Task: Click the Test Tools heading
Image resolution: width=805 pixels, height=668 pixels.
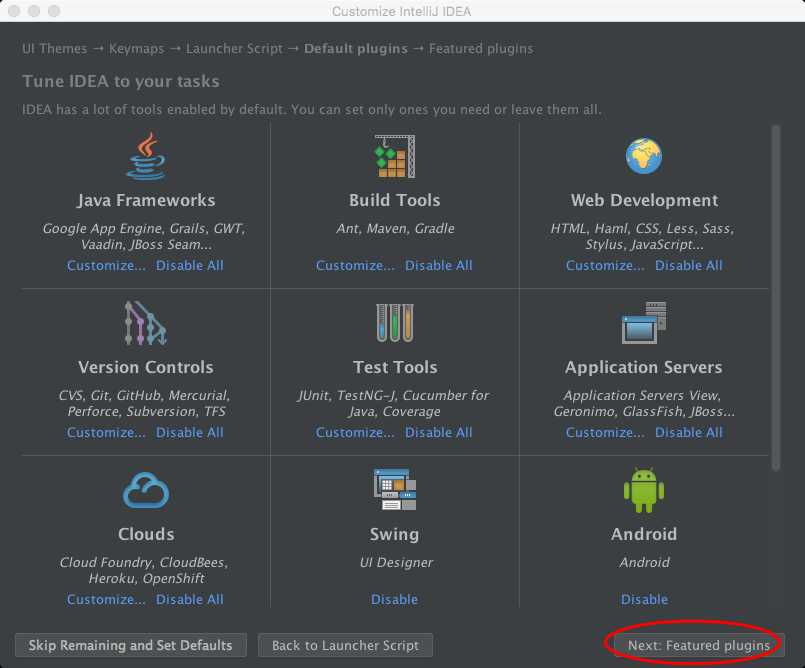Action: coord(395,367)
